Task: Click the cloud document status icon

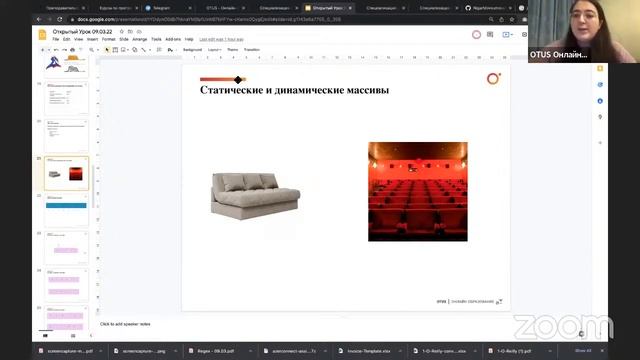Action: click(139, 31)
